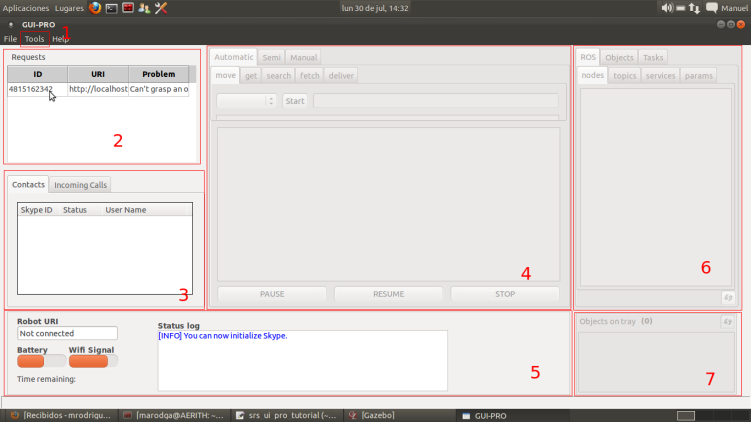This screenshot has height=422, width=751.
Task: Open the network connections indicator
Action: pos(694,7)
